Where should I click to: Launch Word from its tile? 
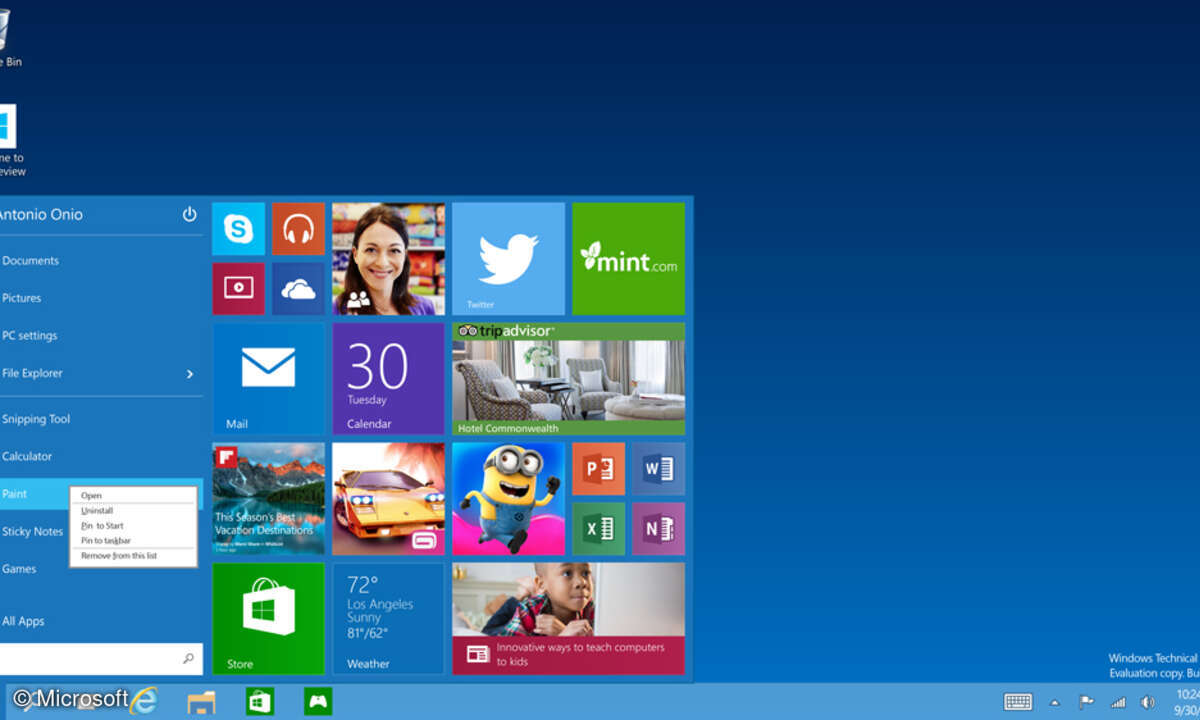point(658,469)
